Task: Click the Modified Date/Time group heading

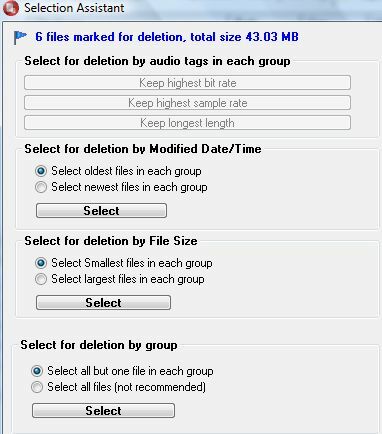Action: click(x=143, y=149)
